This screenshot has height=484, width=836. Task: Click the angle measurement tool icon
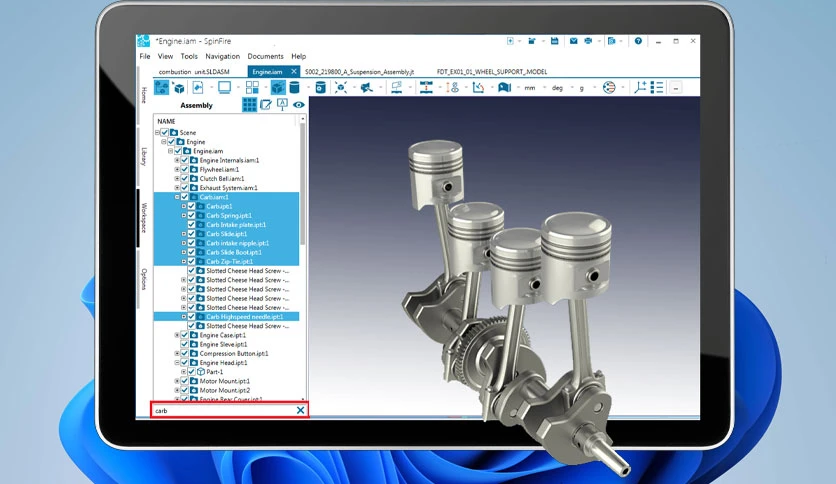click(478, 87)
